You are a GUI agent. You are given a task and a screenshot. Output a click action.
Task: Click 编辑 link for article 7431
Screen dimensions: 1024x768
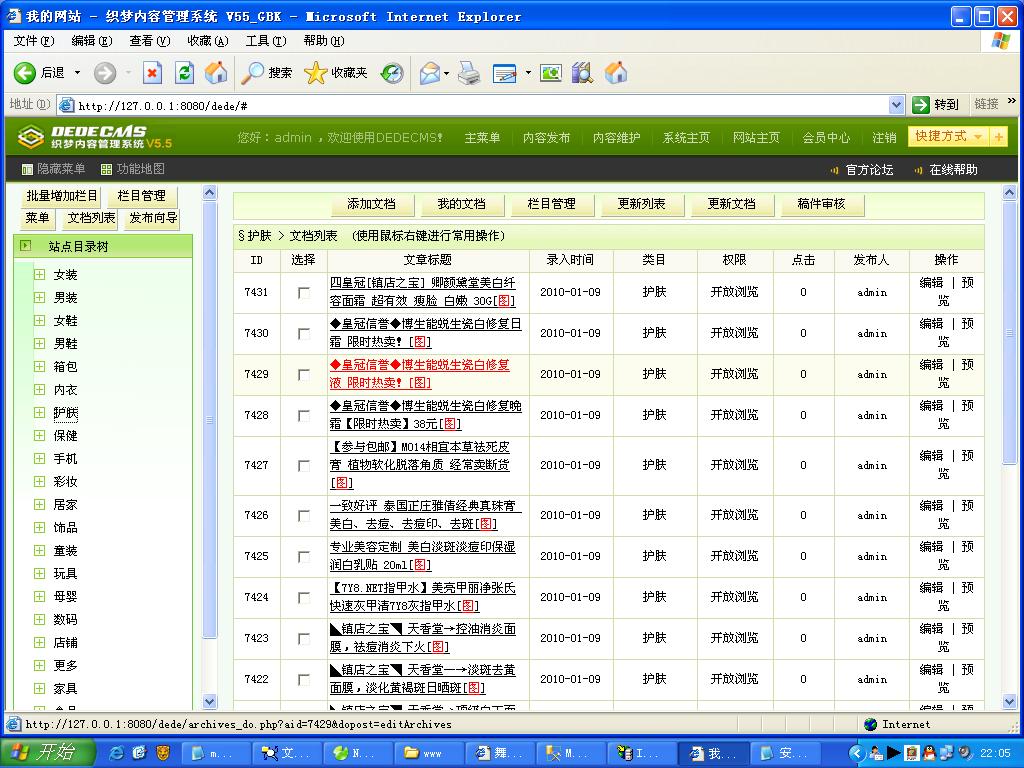[x=931, y=283]
